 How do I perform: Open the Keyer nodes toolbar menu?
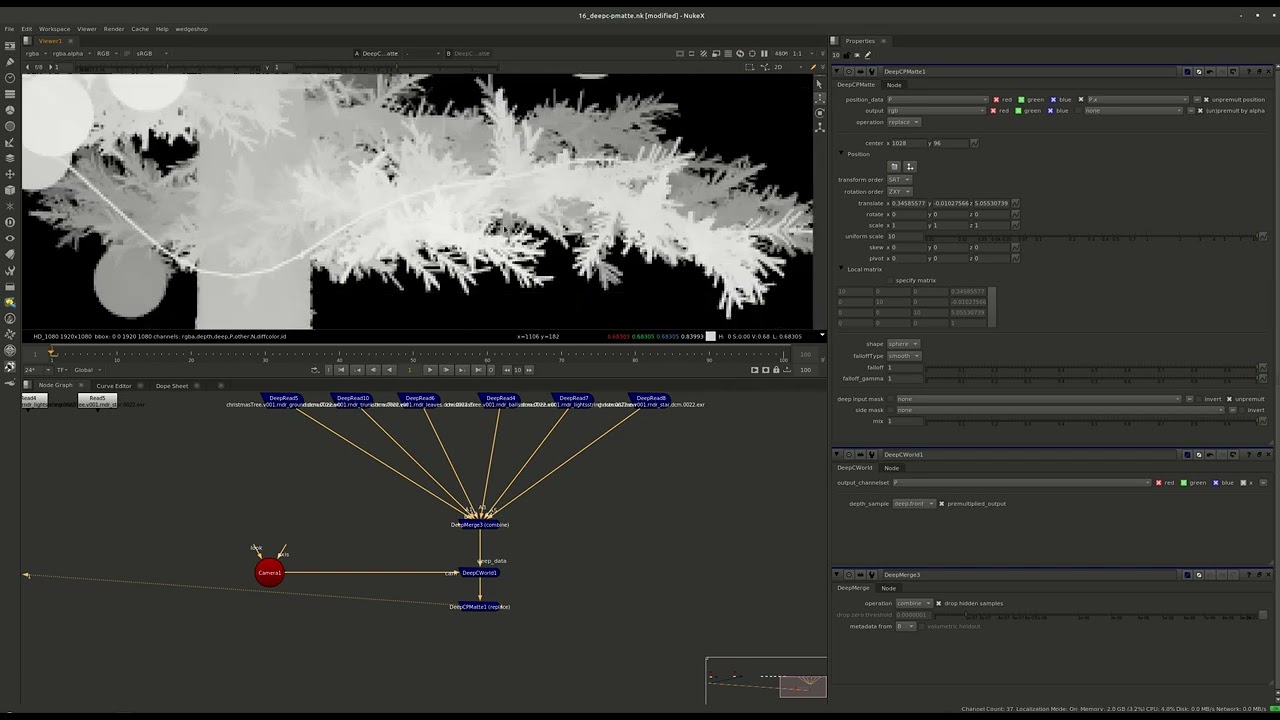point(10,142)
